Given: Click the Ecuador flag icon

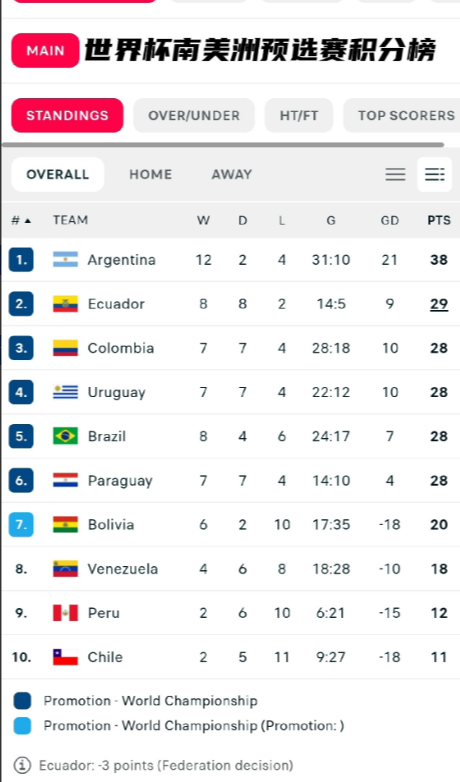Looking at the screenshot, I should pyautogui.click(x=65, y=304).
